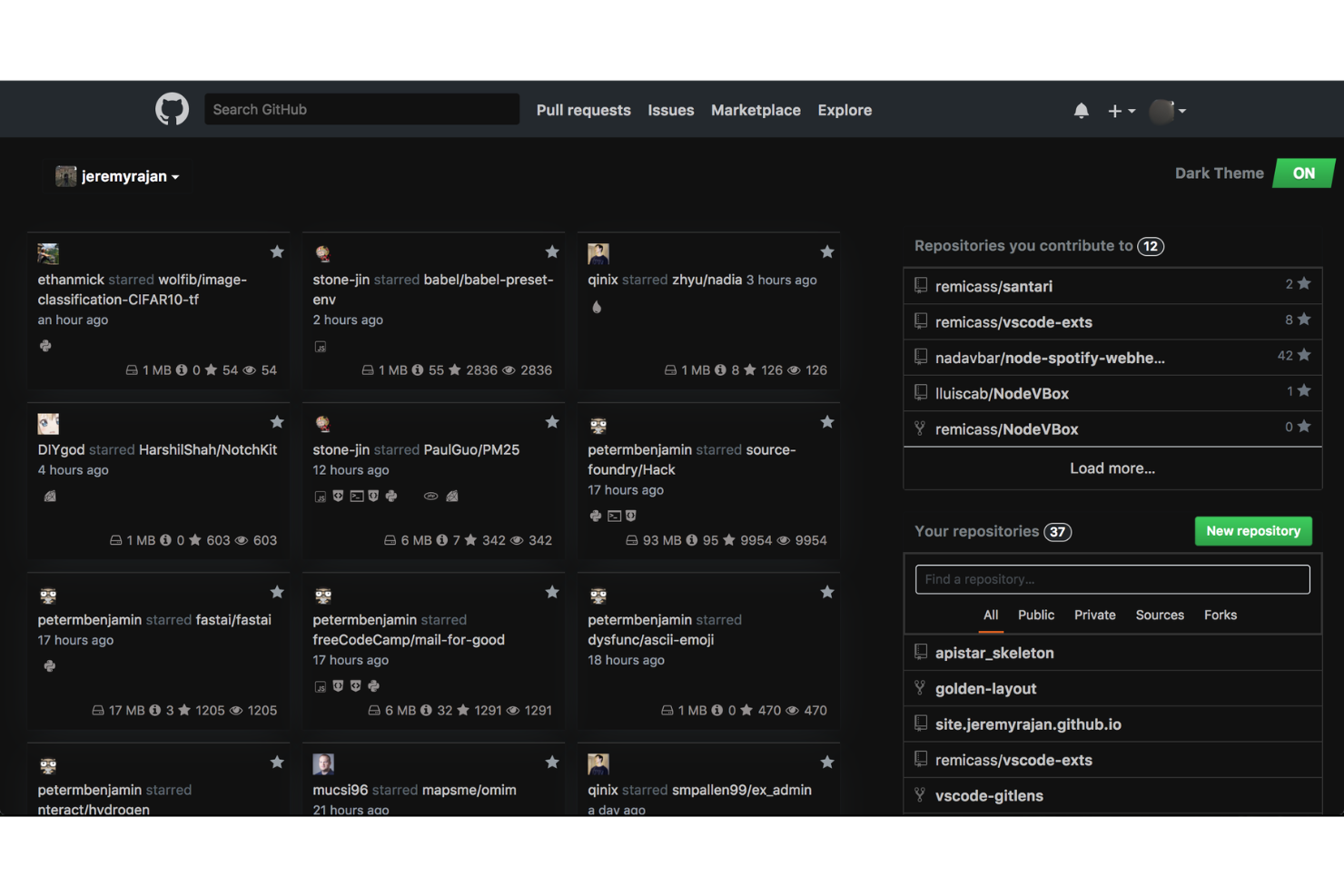1344x896 pixels.
Task: Click Load more repositories
Action: pos(1112,468)
